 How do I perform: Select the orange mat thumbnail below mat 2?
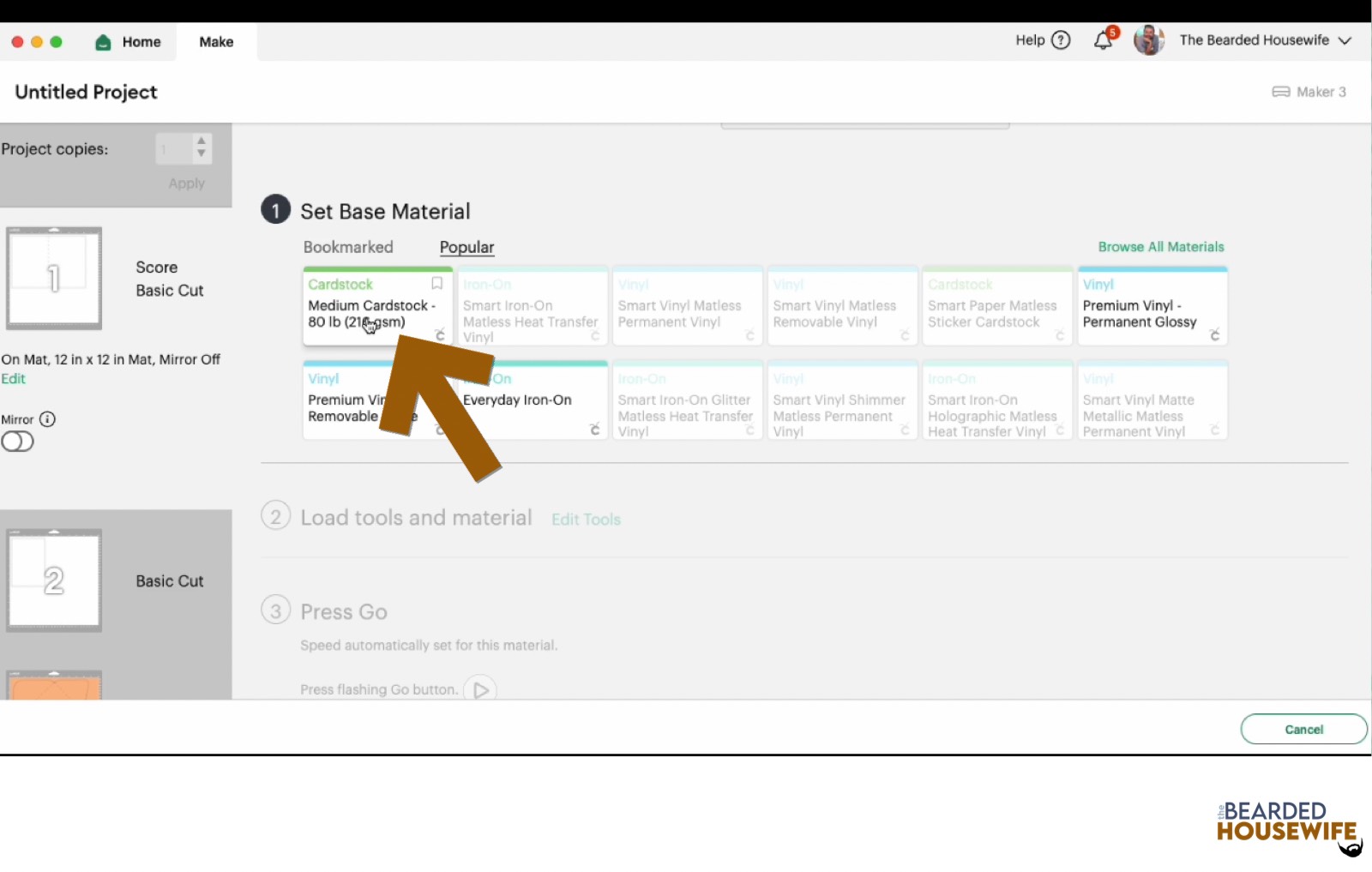point(54,685)
